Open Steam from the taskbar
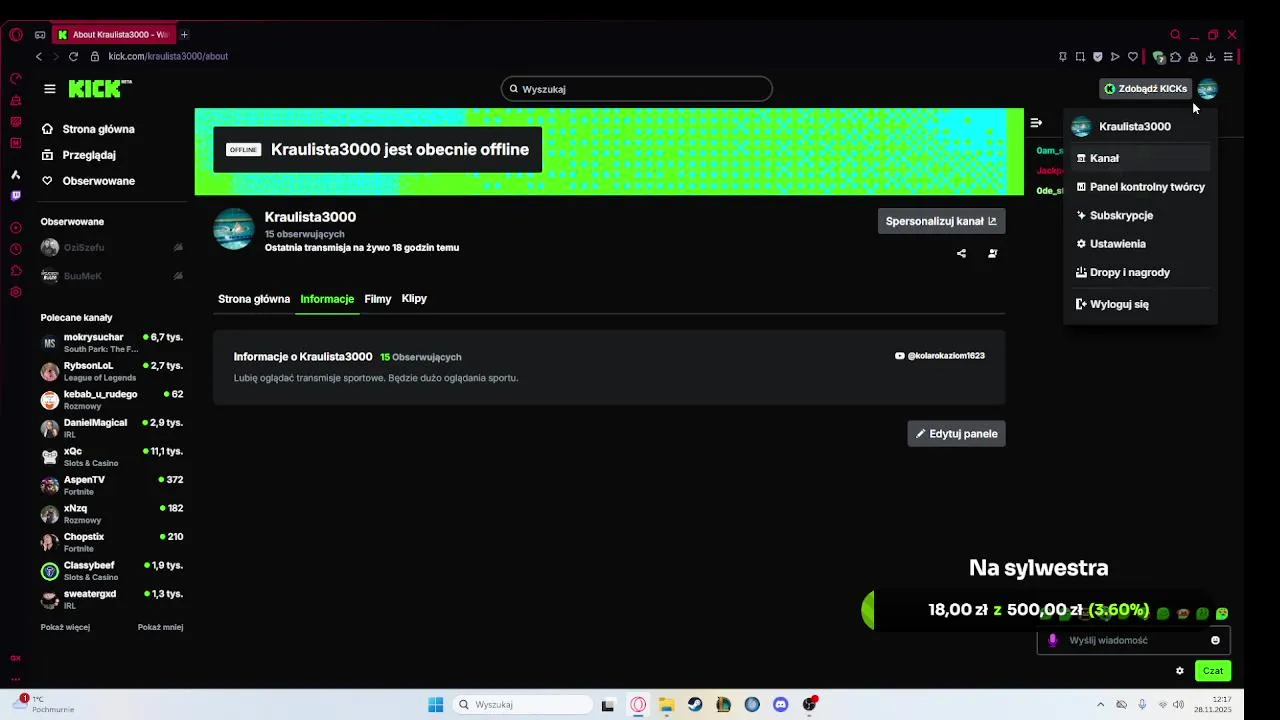The height and width of the screenshot is (720, 1280). coord(695,705)
